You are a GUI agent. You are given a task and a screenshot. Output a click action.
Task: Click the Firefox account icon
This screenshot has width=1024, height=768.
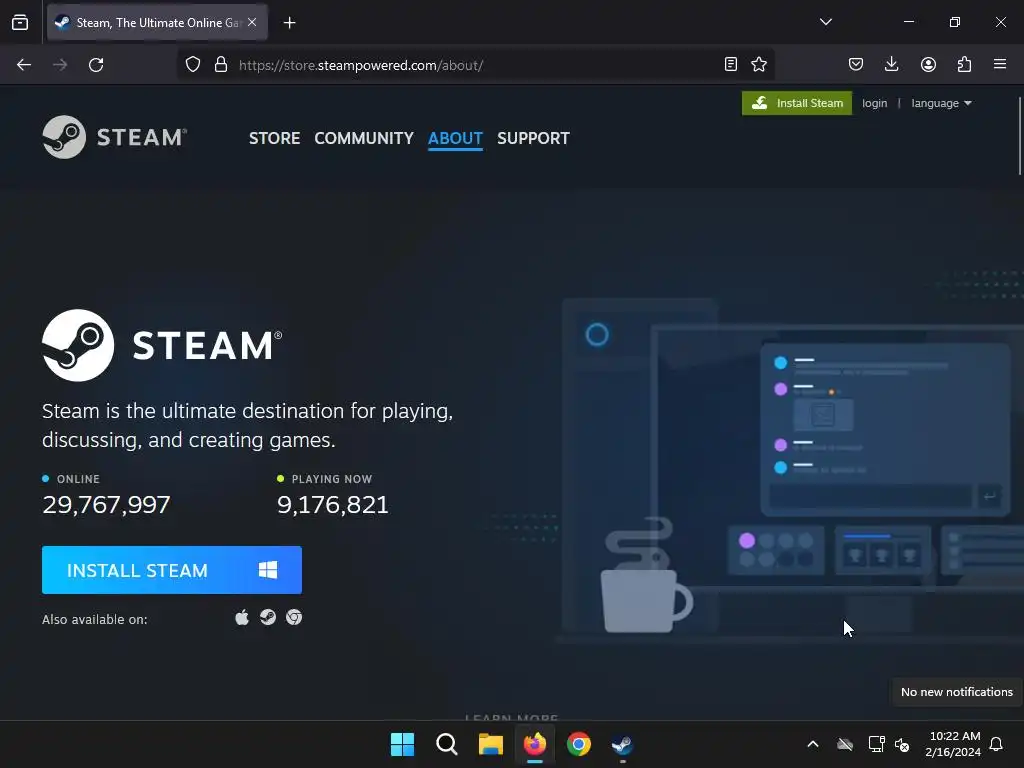(928, 64)
